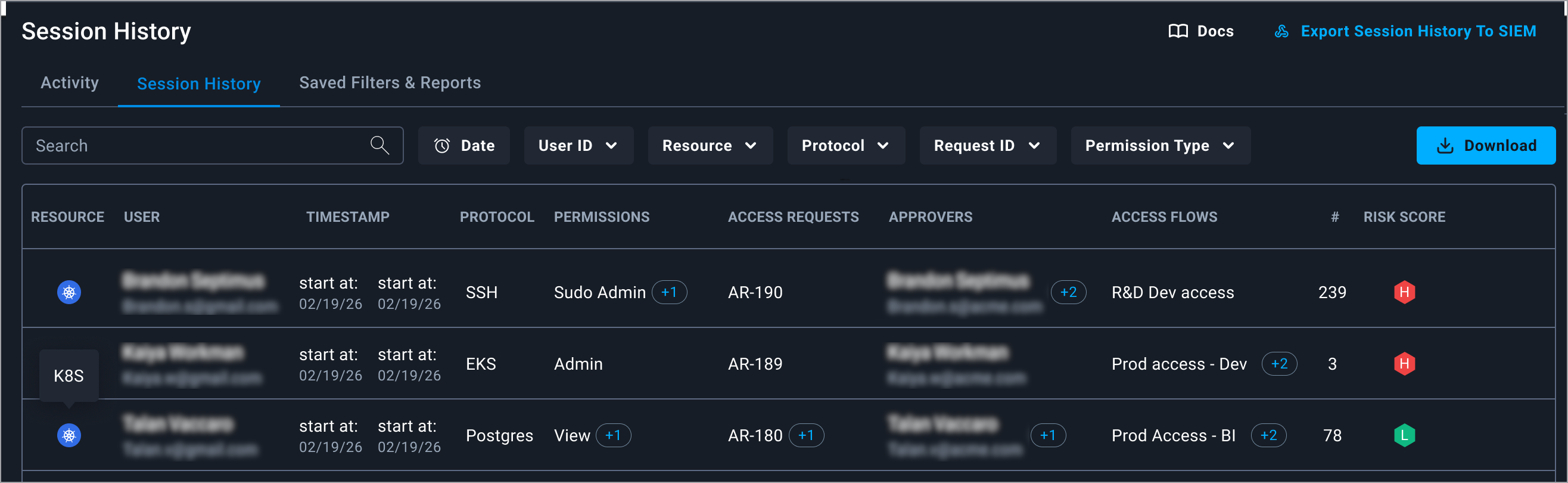Viewport: 1568px width, 483px height.
Task: Switch to the Activity tab
Action: pos(69,83)
